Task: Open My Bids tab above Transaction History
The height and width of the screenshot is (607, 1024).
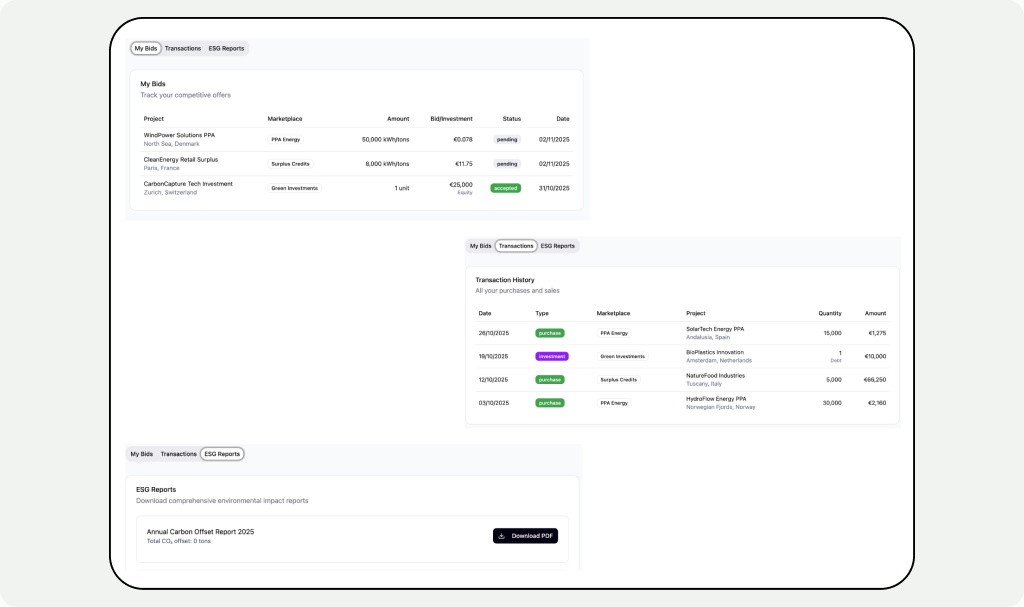Action: [x=481, y=246]
